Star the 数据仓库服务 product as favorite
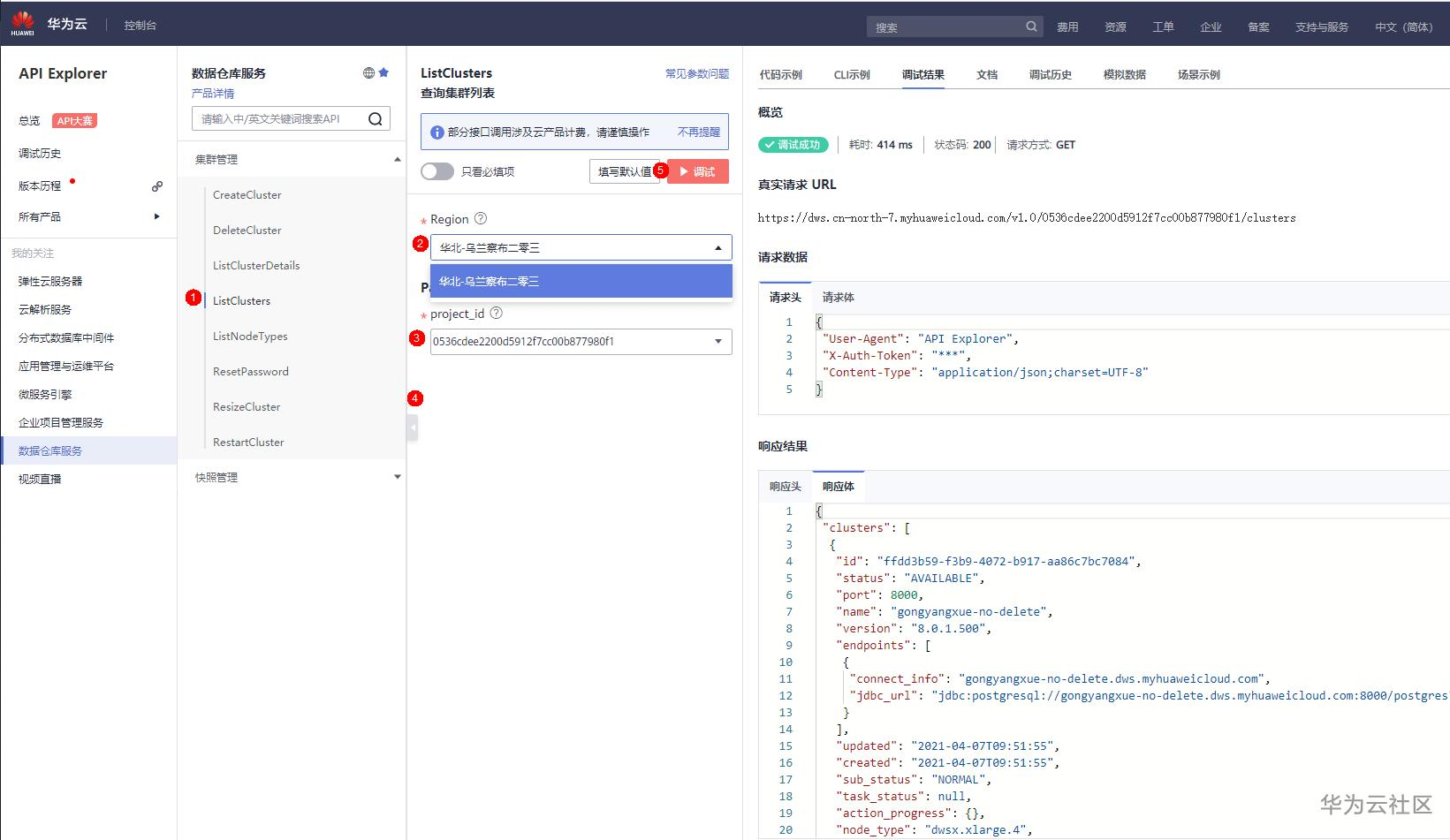1450x840 pixels. [384, 73]
